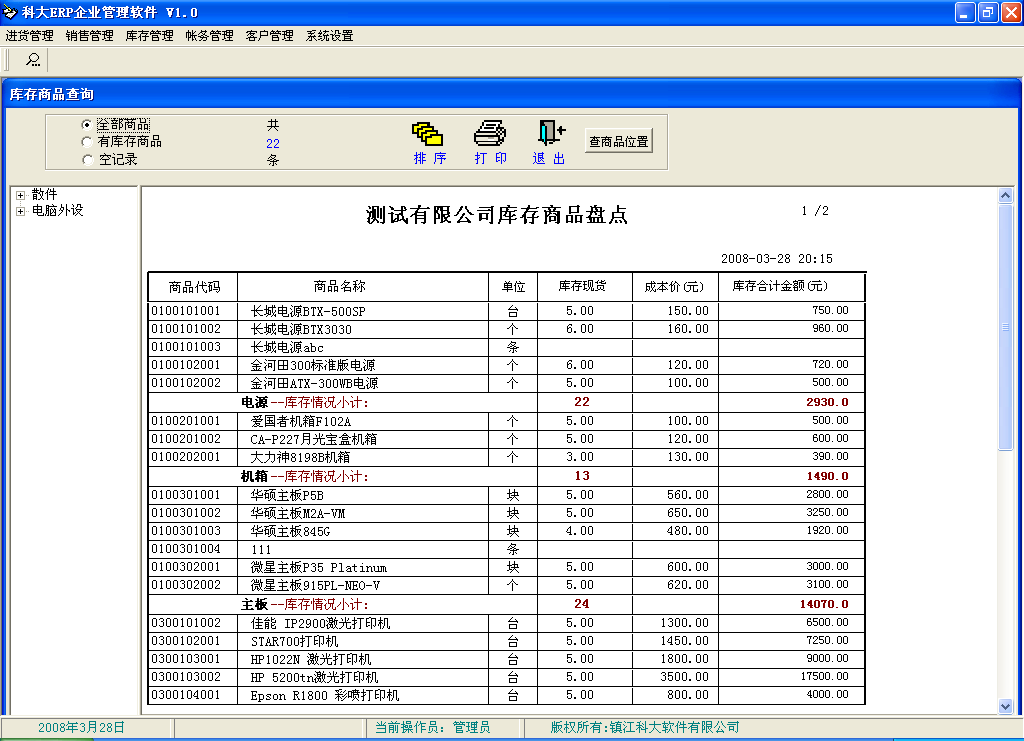
Task: Expand the 软件 tree node
Action: point(20,195)
